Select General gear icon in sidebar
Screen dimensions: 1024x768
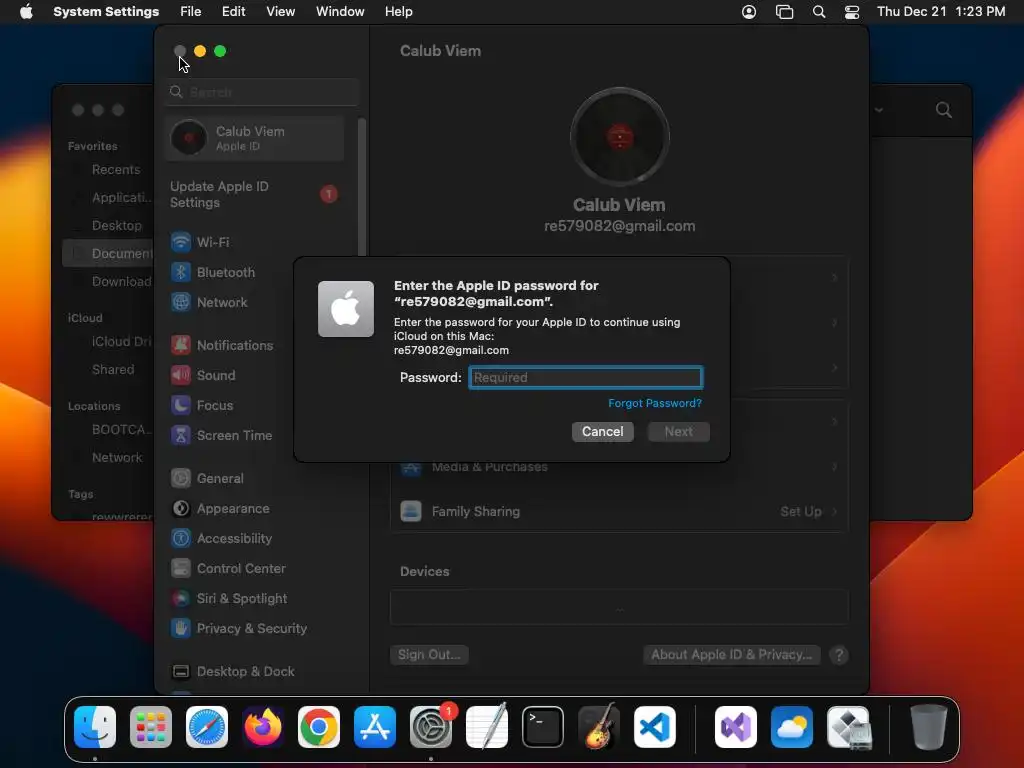pyautogui.click(x=181, y=478)
